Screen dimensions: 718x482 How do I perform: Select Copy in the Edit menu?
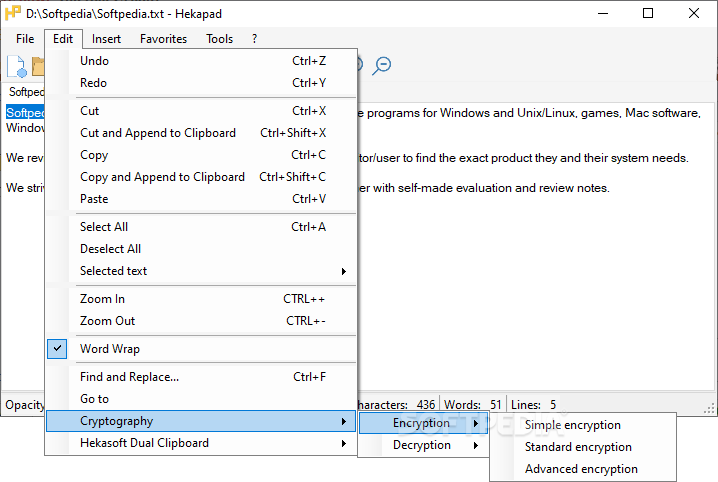click(201, 155)
